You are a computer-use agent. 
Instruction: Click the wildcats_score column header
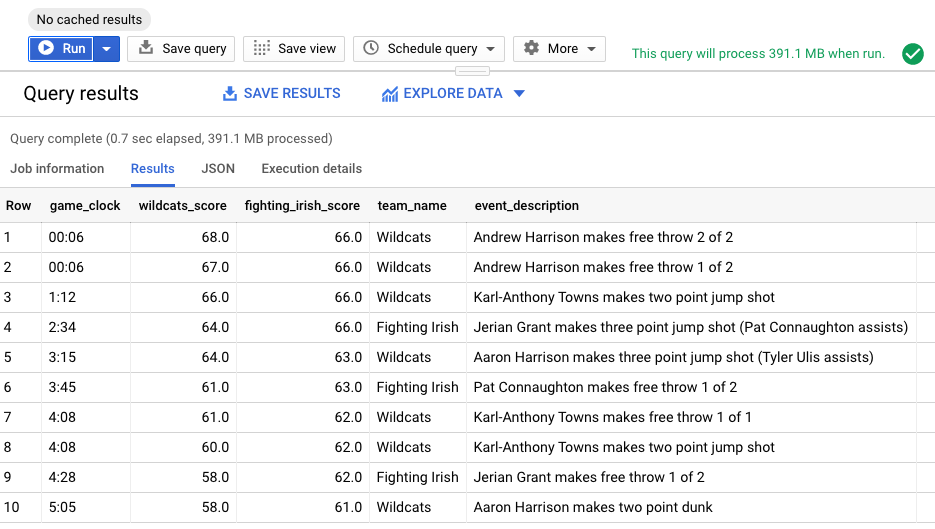pyautogui.click(x=182, y=206)
